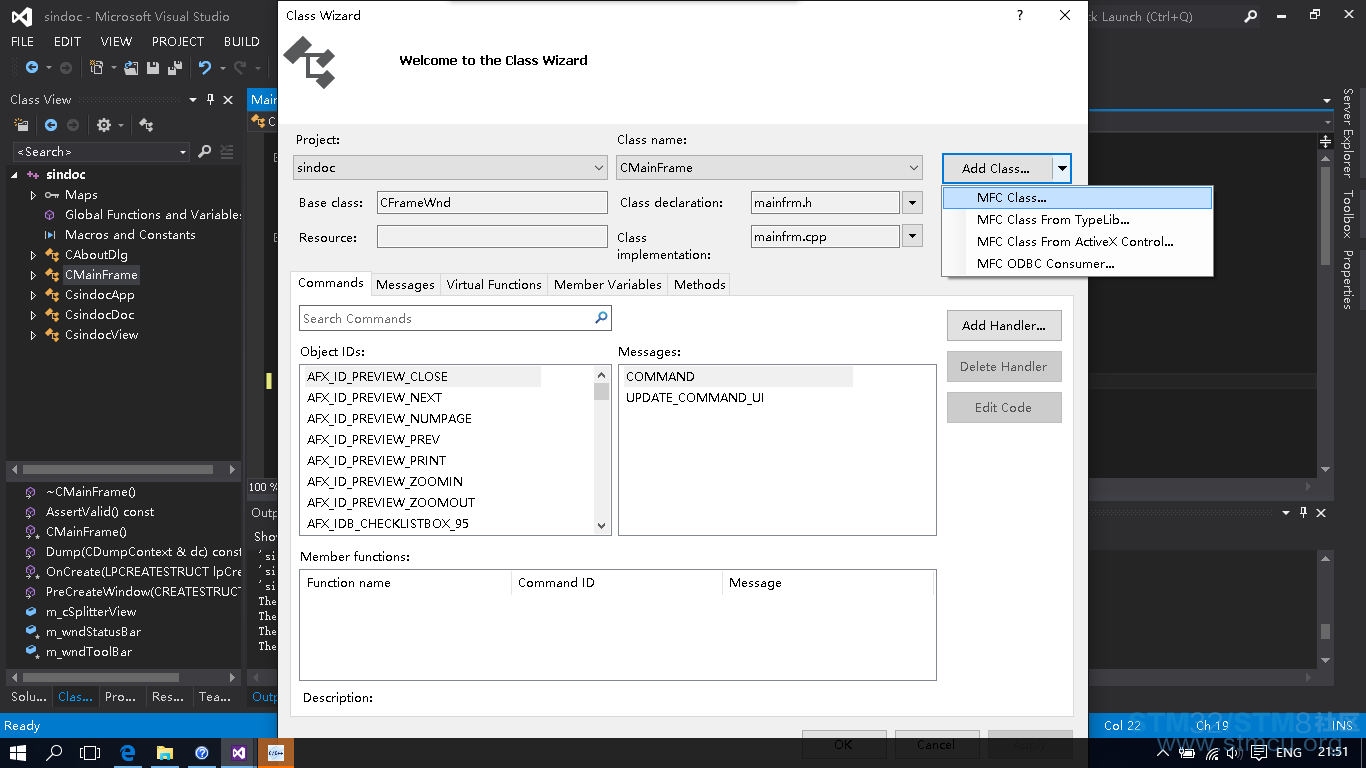
Task: Choose MFC Class... from the dropdown menu
Action: (x=1077, y=198)
